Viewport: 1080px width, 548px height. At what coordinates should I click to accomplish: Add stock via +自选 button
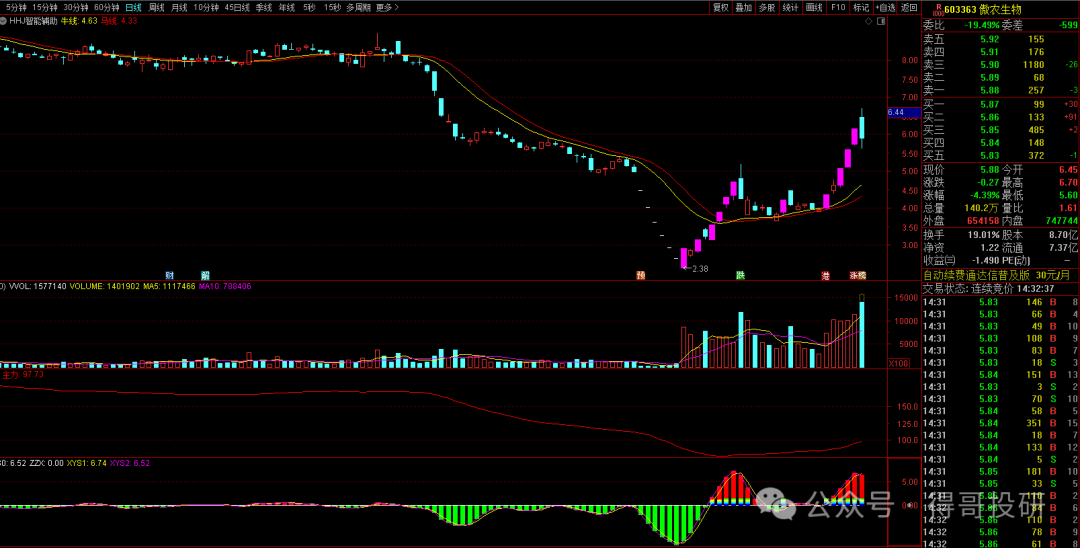coord(886,8)
